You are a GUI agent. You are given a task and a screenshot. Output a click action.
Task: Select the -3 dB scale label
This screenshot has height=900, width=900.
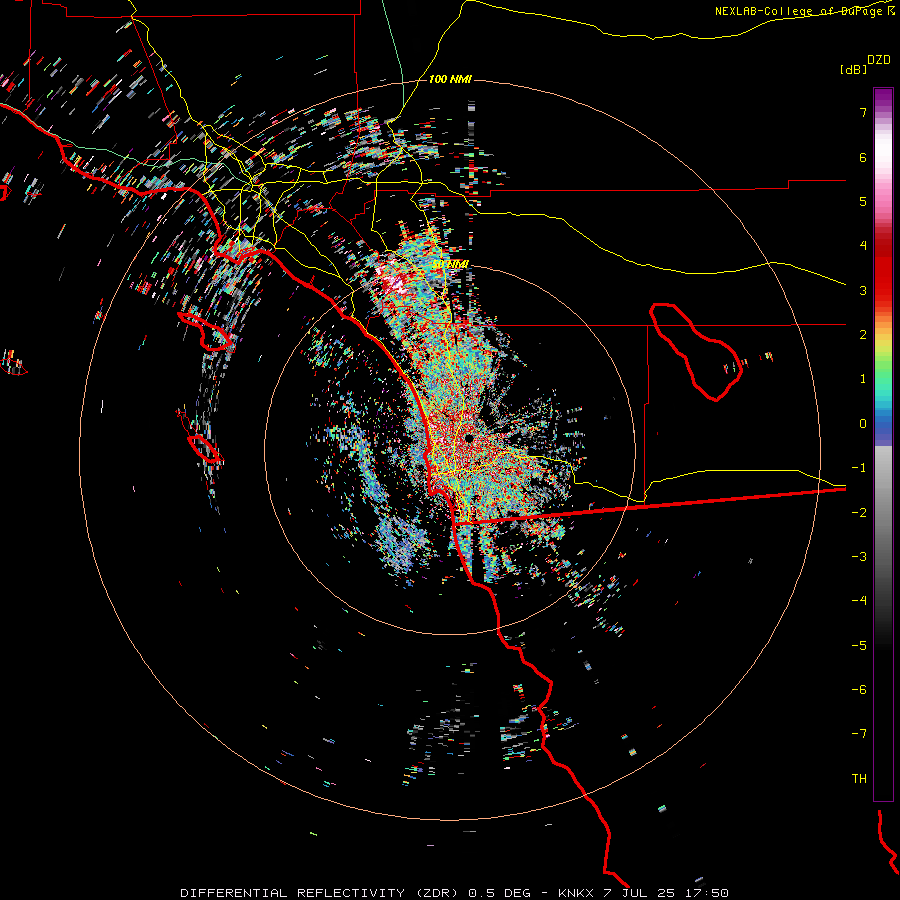point(859,557)
